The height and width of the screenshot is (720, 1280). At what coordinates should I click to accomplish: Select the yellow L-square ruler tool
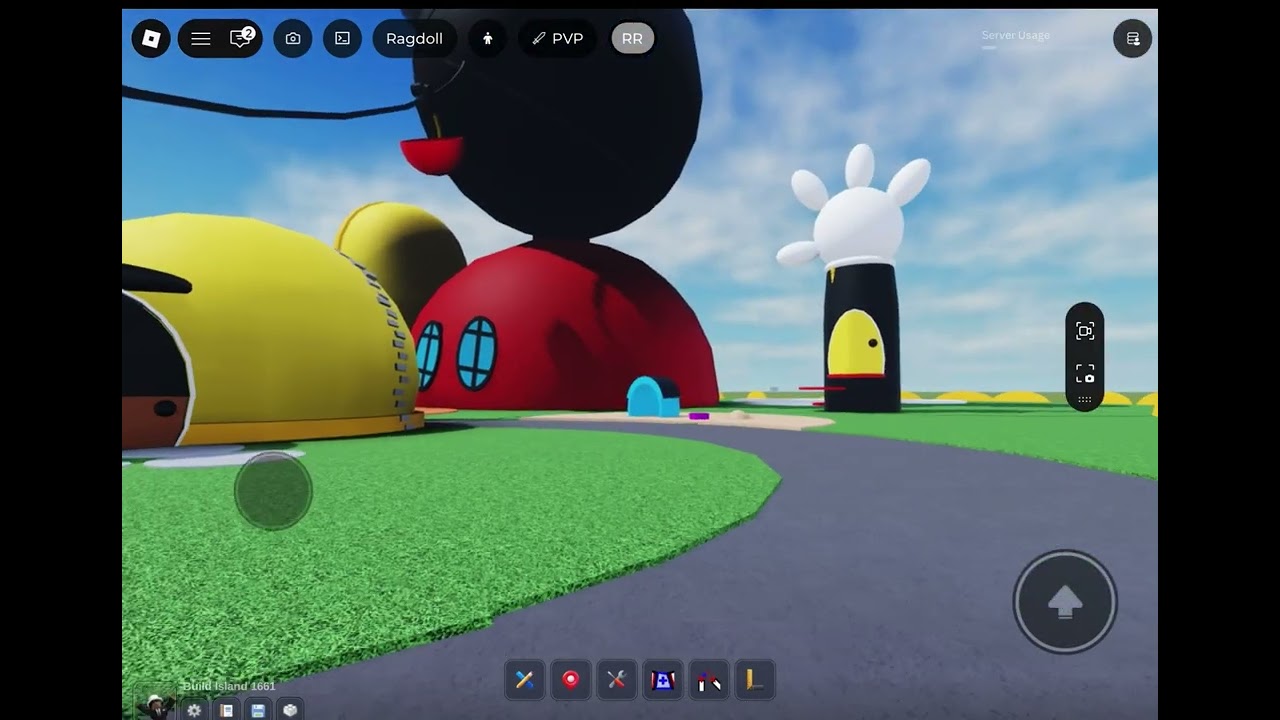click(x=755, y=680)
